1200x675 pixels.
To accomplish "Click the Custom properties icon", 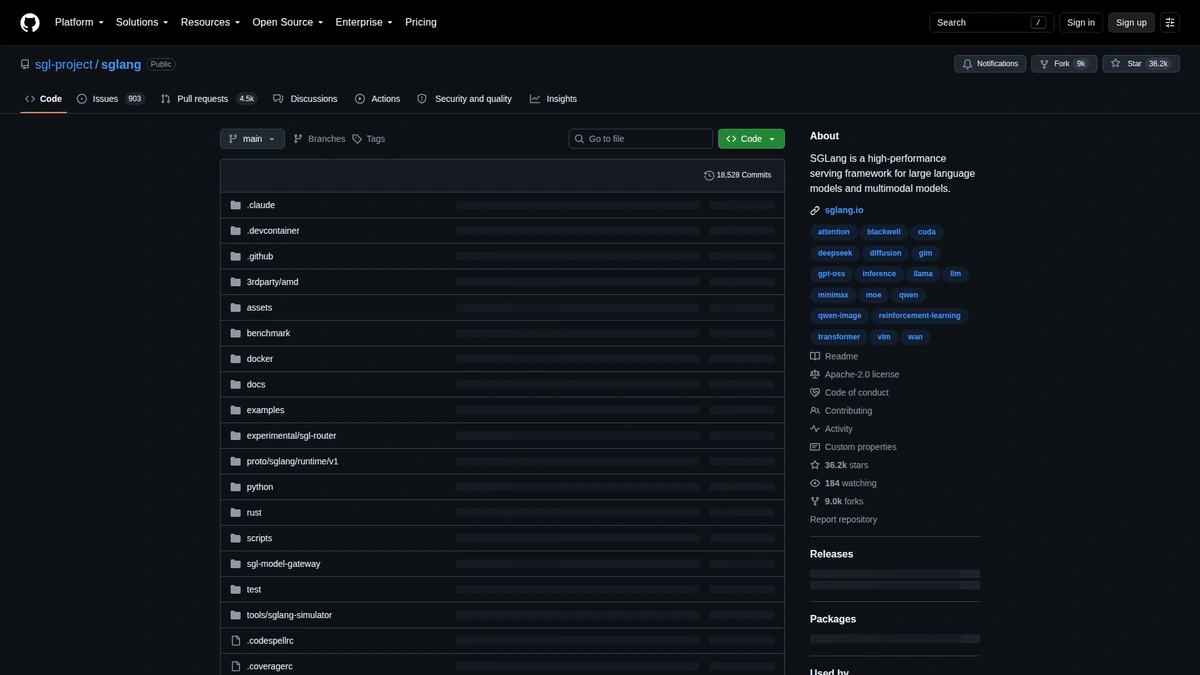I will (815, 447).
